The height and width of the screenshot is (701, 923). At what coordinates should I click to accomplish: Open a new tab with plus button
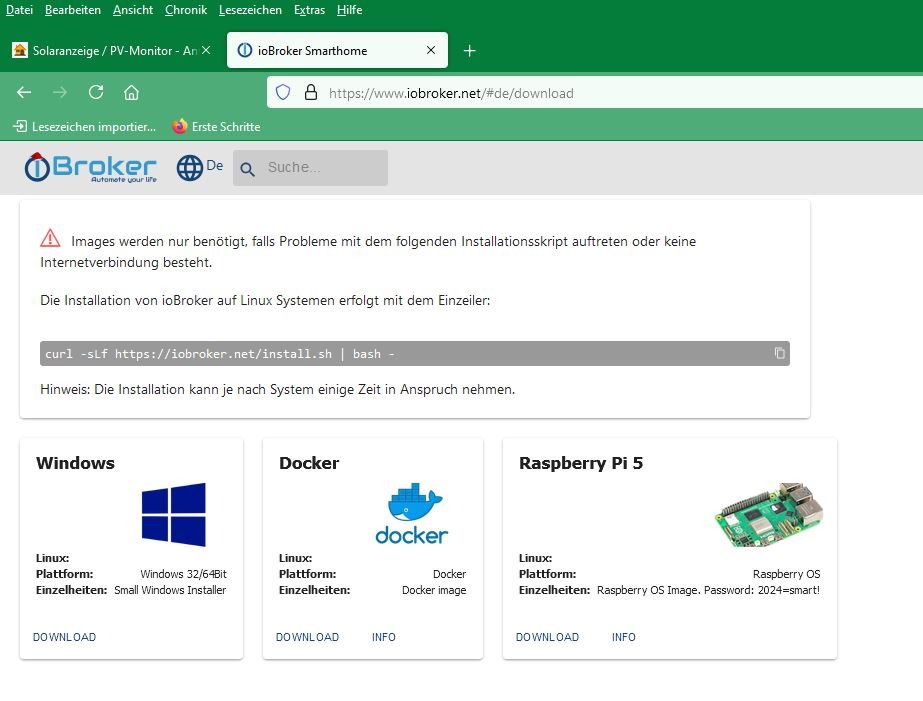click(x=470, y=51)
